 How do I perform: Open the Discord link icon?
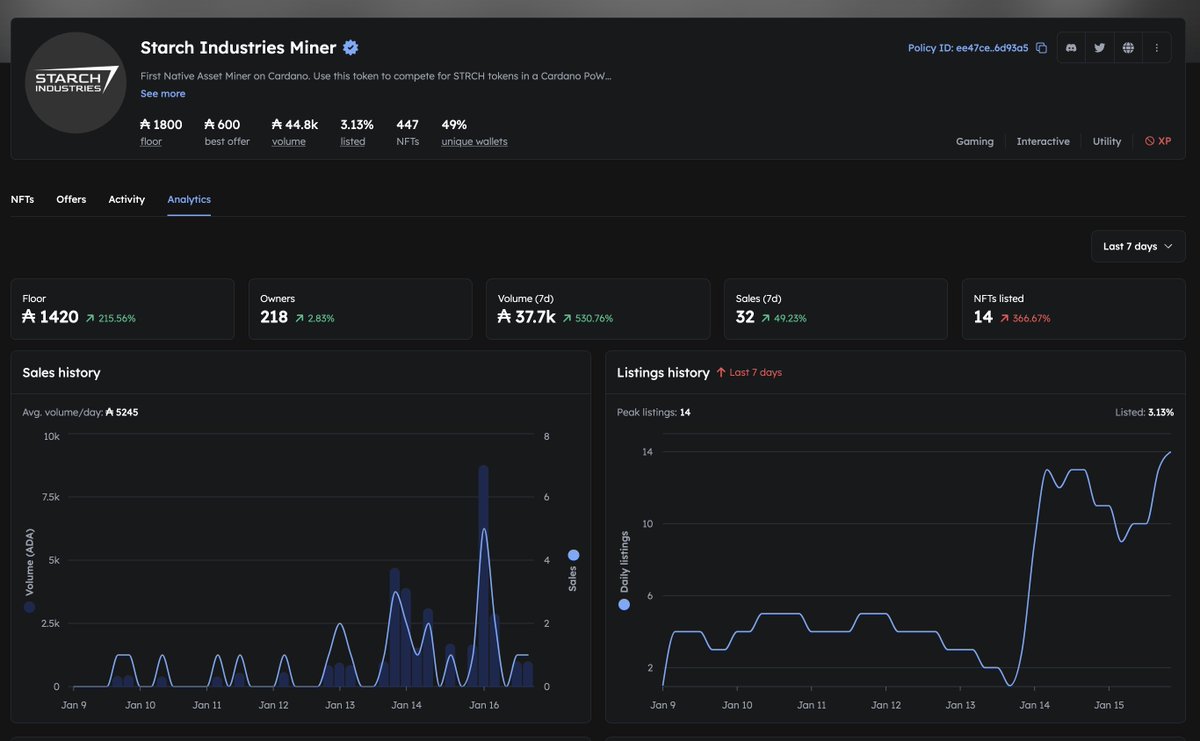[1071, 48]
